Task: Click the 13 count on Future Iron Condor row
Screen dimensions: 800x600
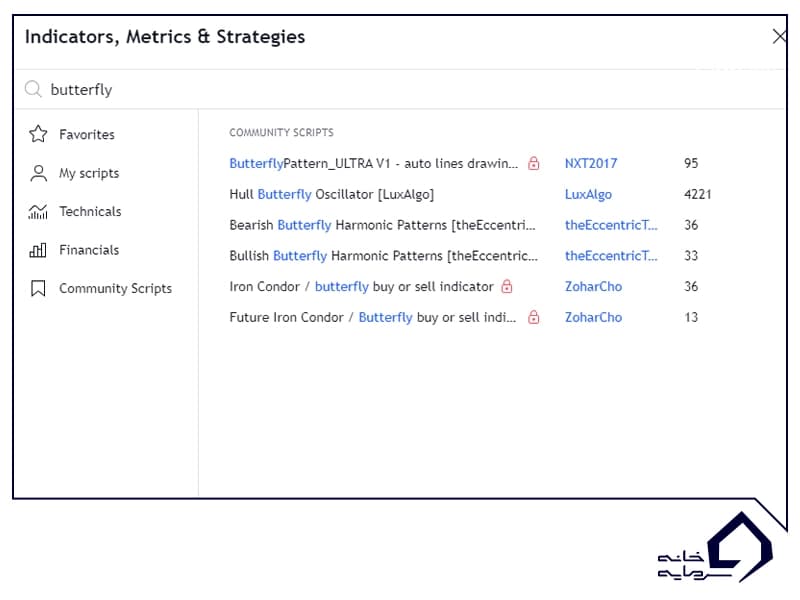Action: 691,317
